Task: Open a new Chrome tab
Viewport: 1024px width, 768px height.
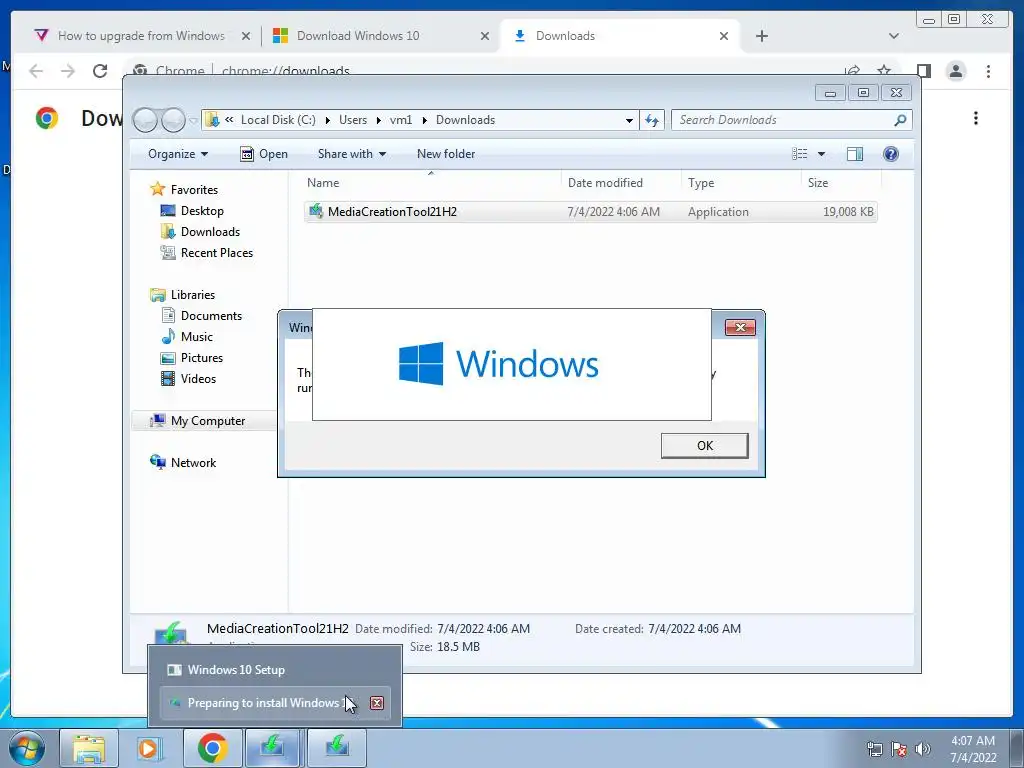Action: 761,36
